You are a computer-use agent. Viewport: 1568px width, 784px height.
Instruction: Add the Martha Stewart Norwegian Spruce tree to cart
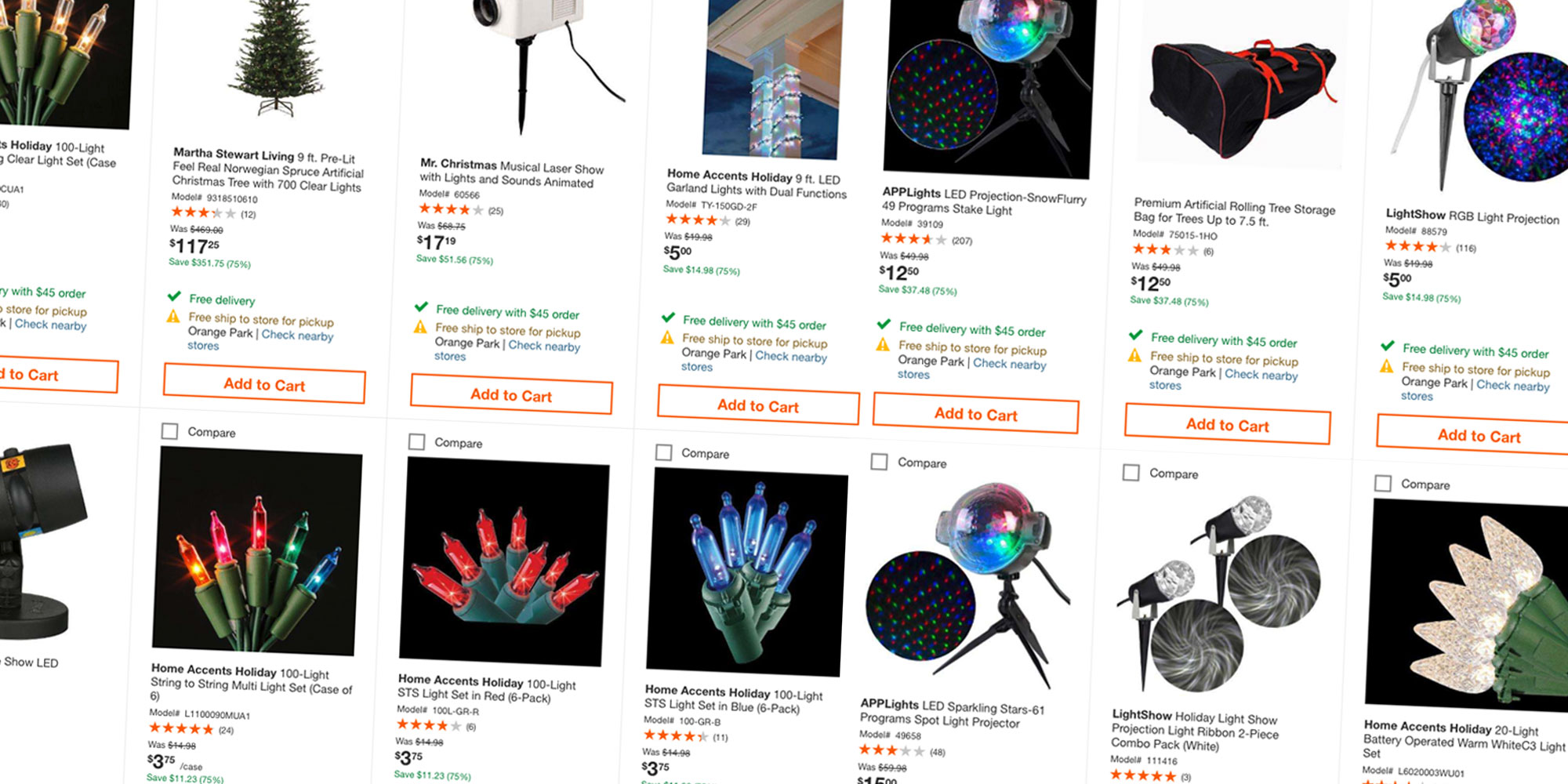click(263, 385)
